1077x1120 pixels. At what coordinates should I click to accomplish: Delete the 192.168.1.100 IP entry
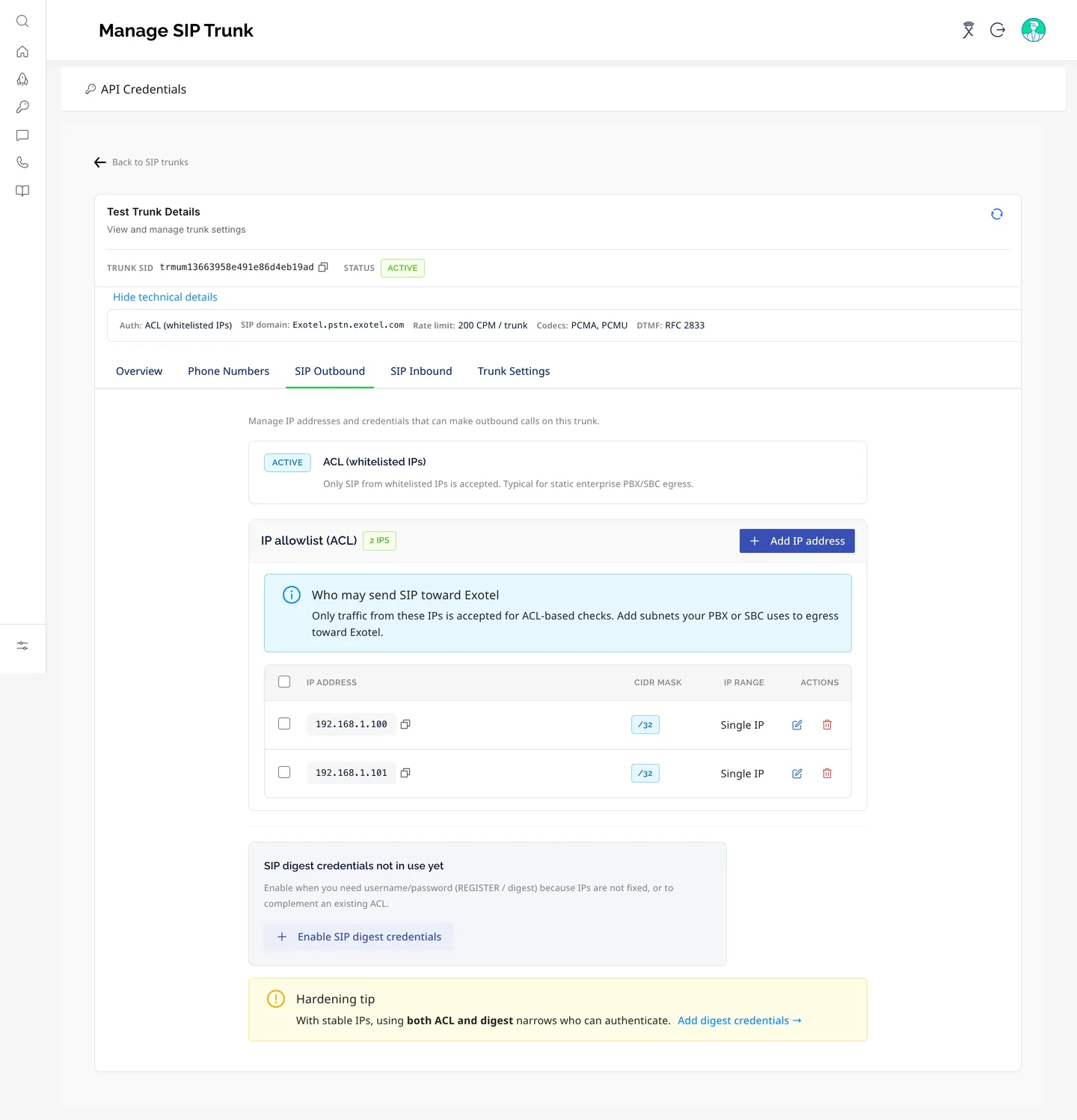[827, 725]
